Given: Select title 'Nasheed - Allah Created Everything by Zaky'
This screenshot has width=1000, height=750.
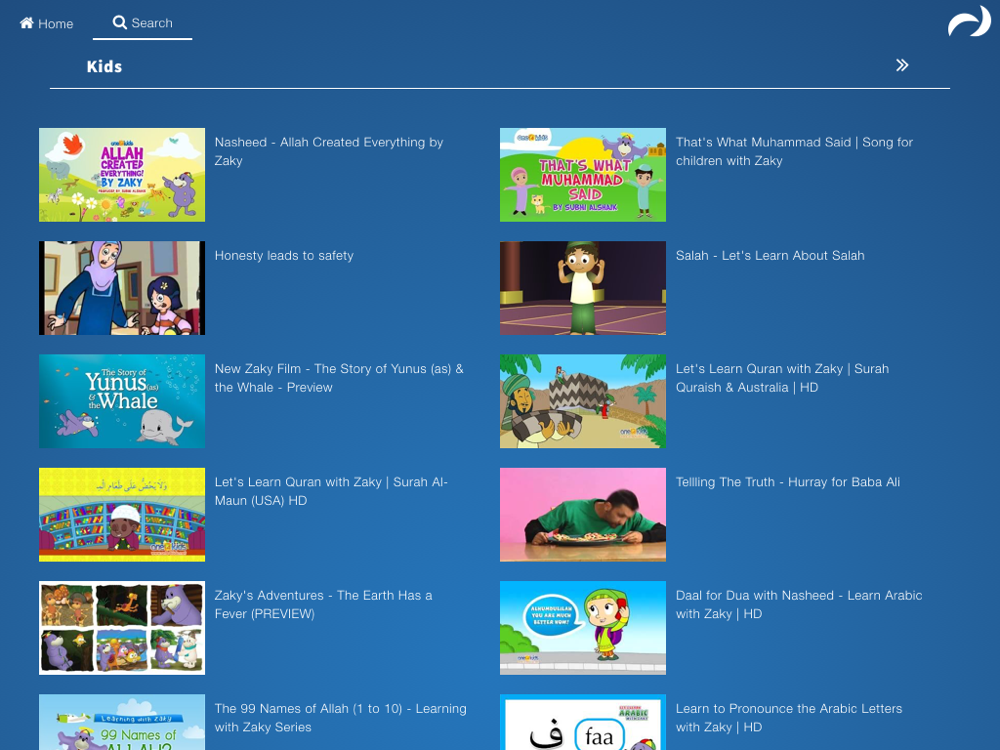Looking at the screenshot, I should coord(329,151).
